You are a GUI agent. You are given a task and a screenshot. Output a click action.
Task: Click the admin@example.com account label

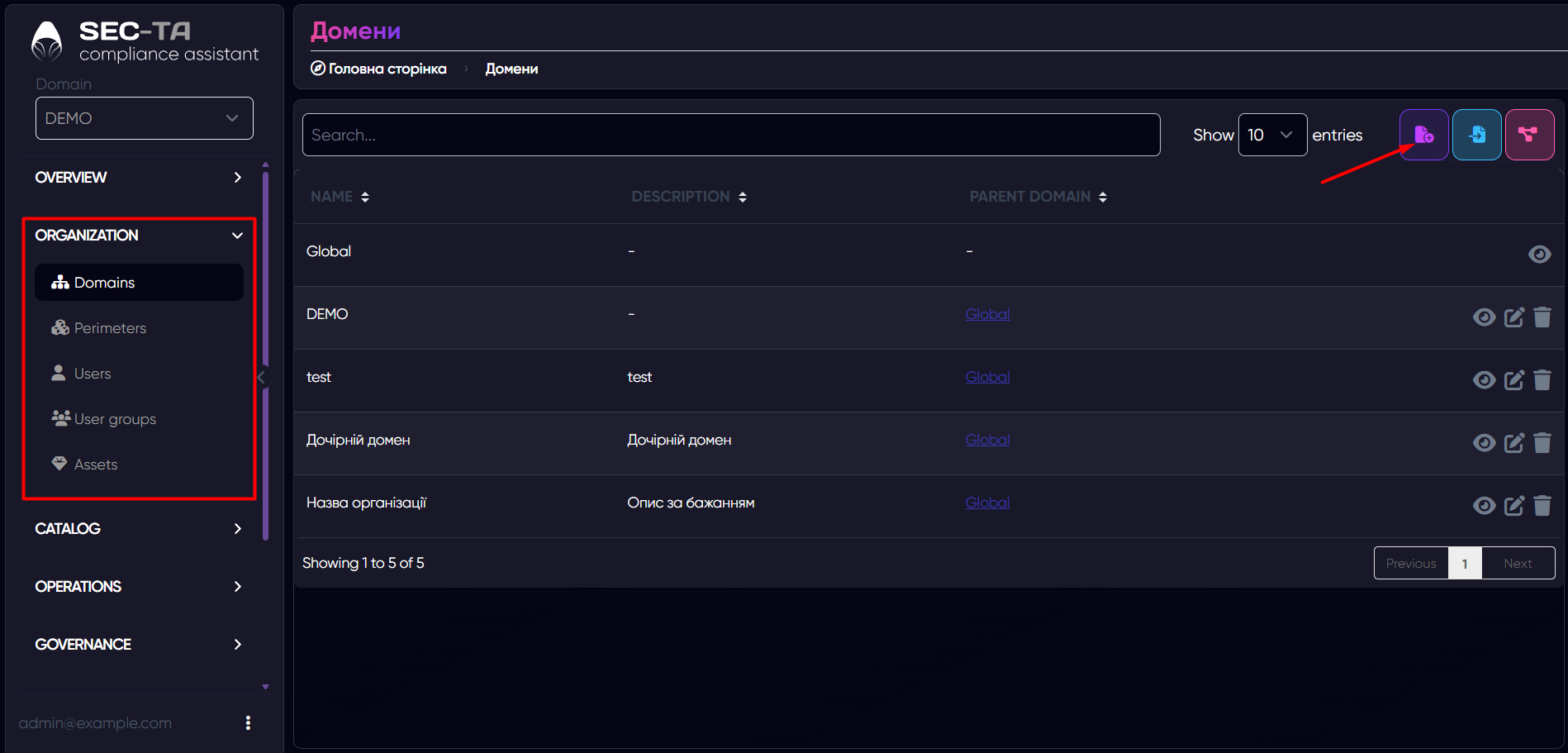(x=95, y=723)
